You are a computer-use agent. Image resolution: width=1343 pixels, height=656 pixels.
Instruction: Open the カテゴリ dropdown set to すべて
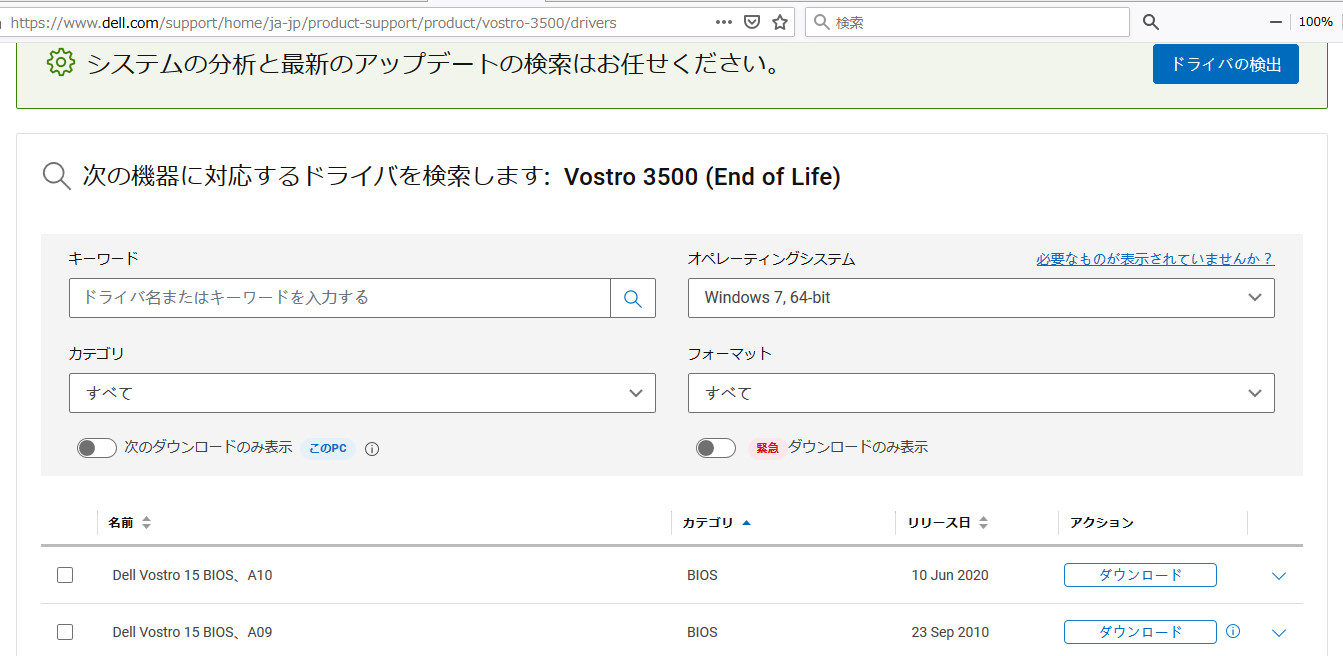pos(362,393)
